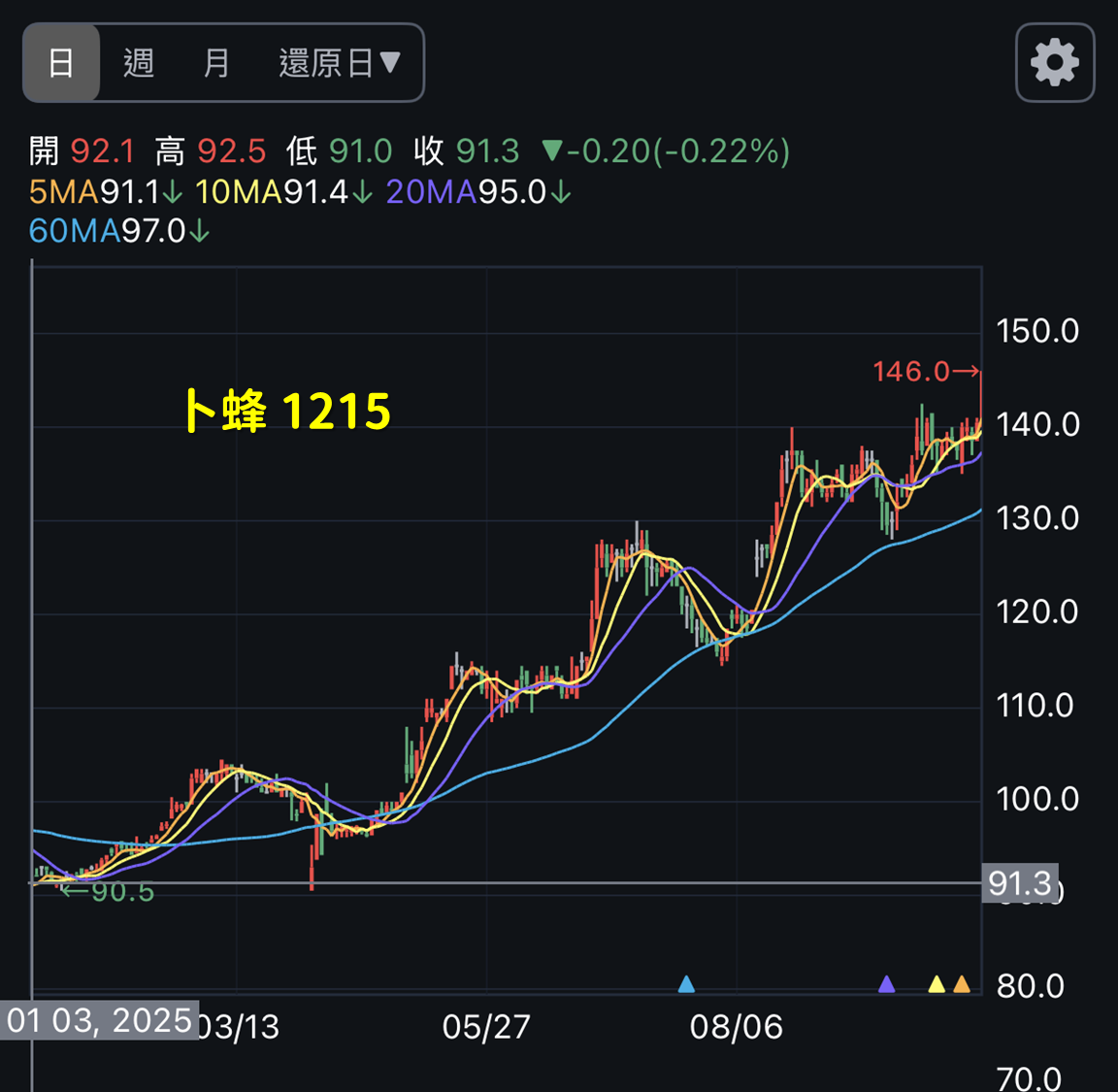Click the 01 03, 2025 date label
Viewport: 1118px width, 1092px height.
(99, 1020)
